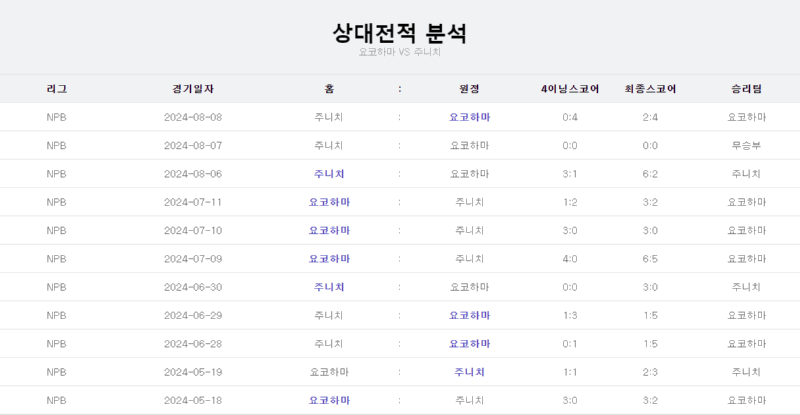Click winner 주니치 in 2024-08-06 row

click(746, 174)
